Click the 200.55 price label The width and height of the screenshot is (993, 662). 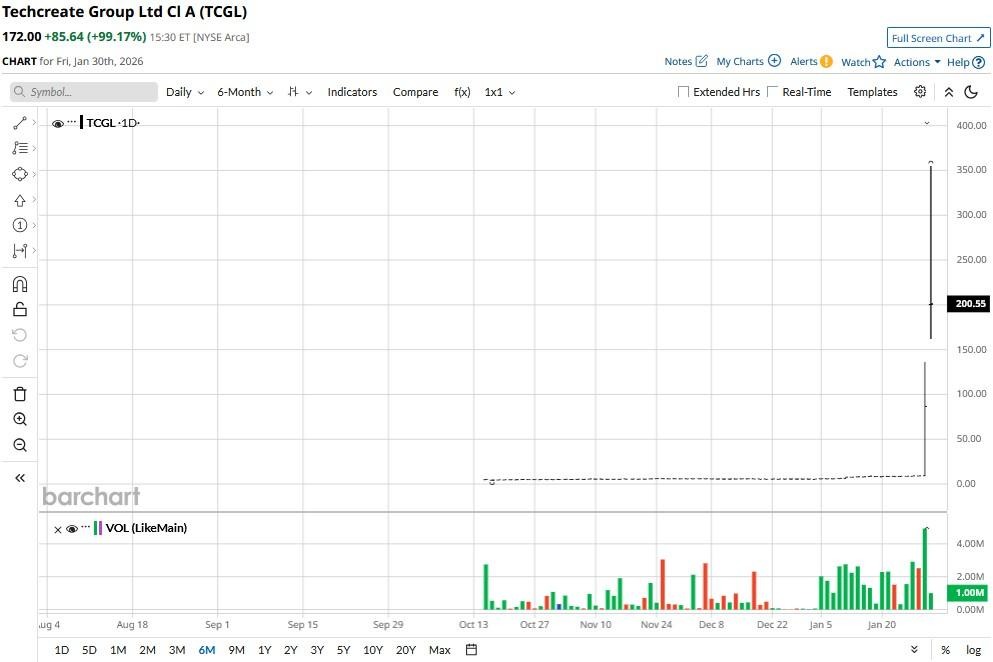click(x=970, y=303)
